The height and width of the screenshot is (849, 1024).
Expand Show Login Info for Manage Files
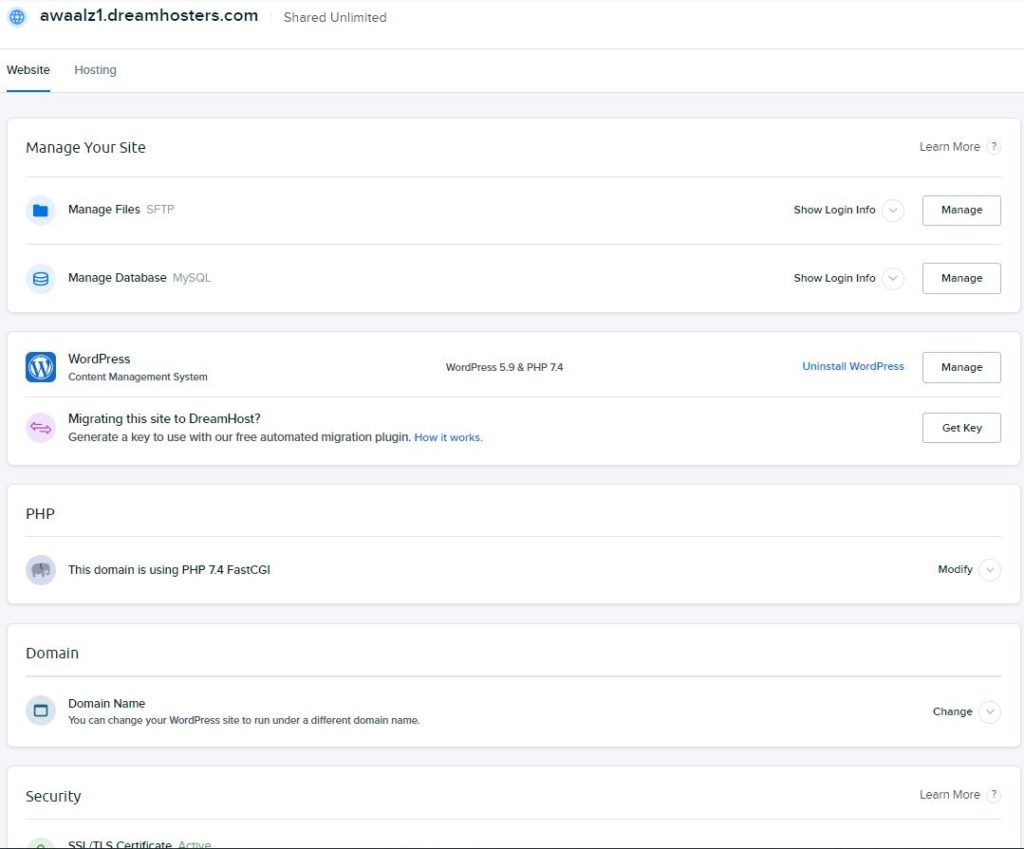[893, 210]
